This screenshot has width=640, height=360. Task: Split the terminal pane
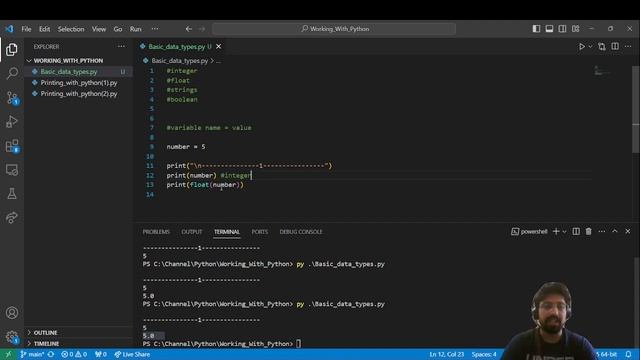pyautogui.click(x=576, y=231)
